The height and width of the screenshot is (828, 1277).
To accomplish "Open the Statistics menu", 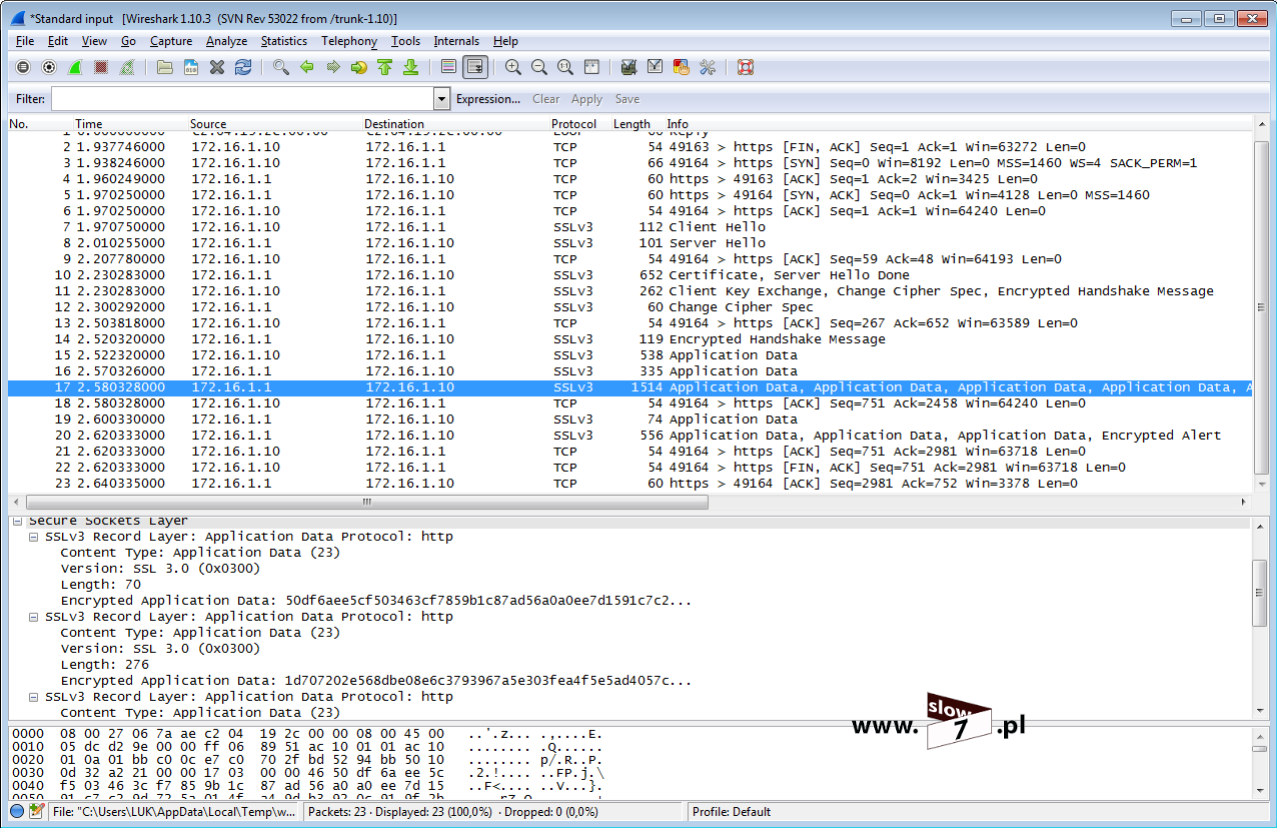I will pos(284,41).
